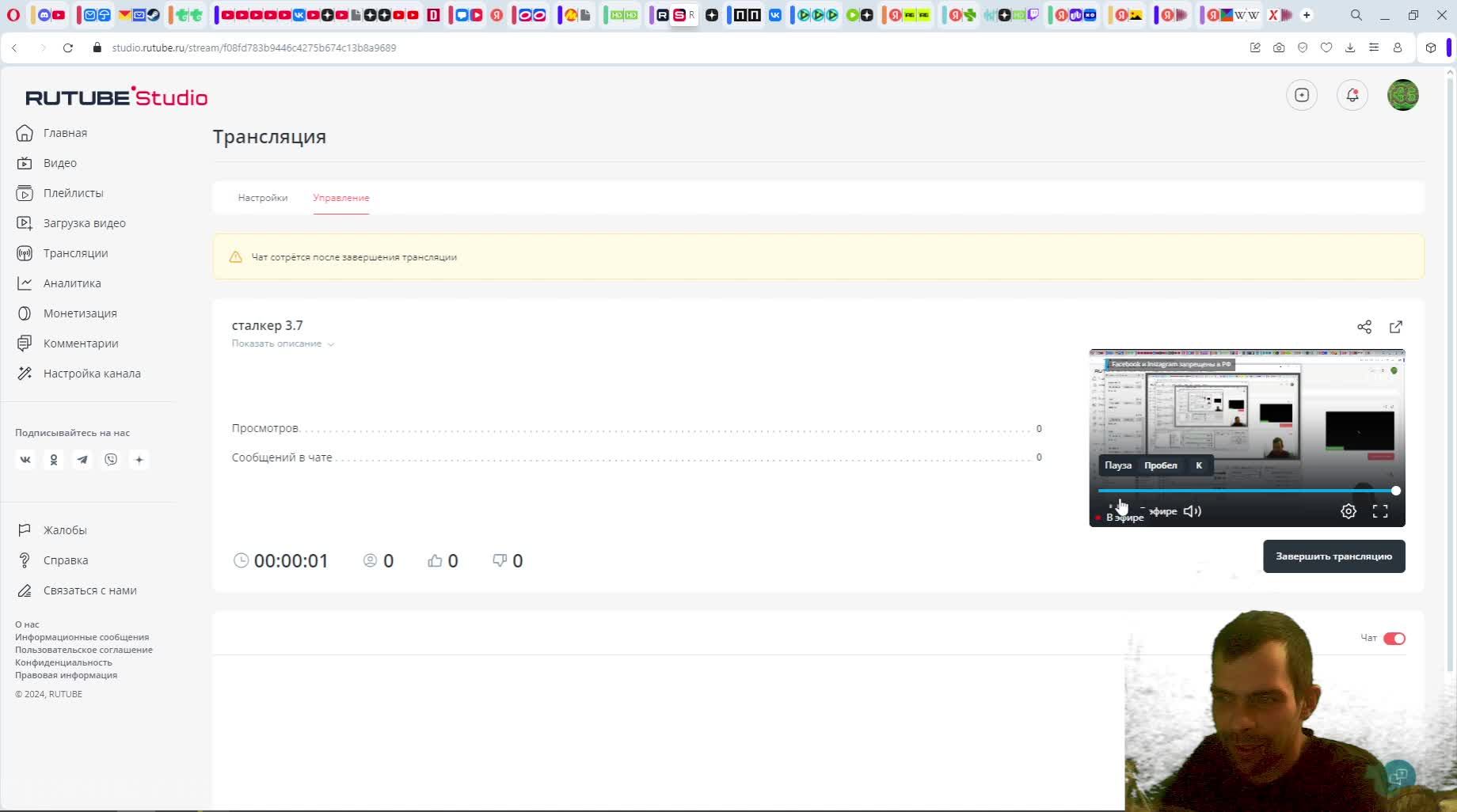Screen dimensions: 1457x812
Task: Open the notifications bell
Action: click(x=1352, y=95)
